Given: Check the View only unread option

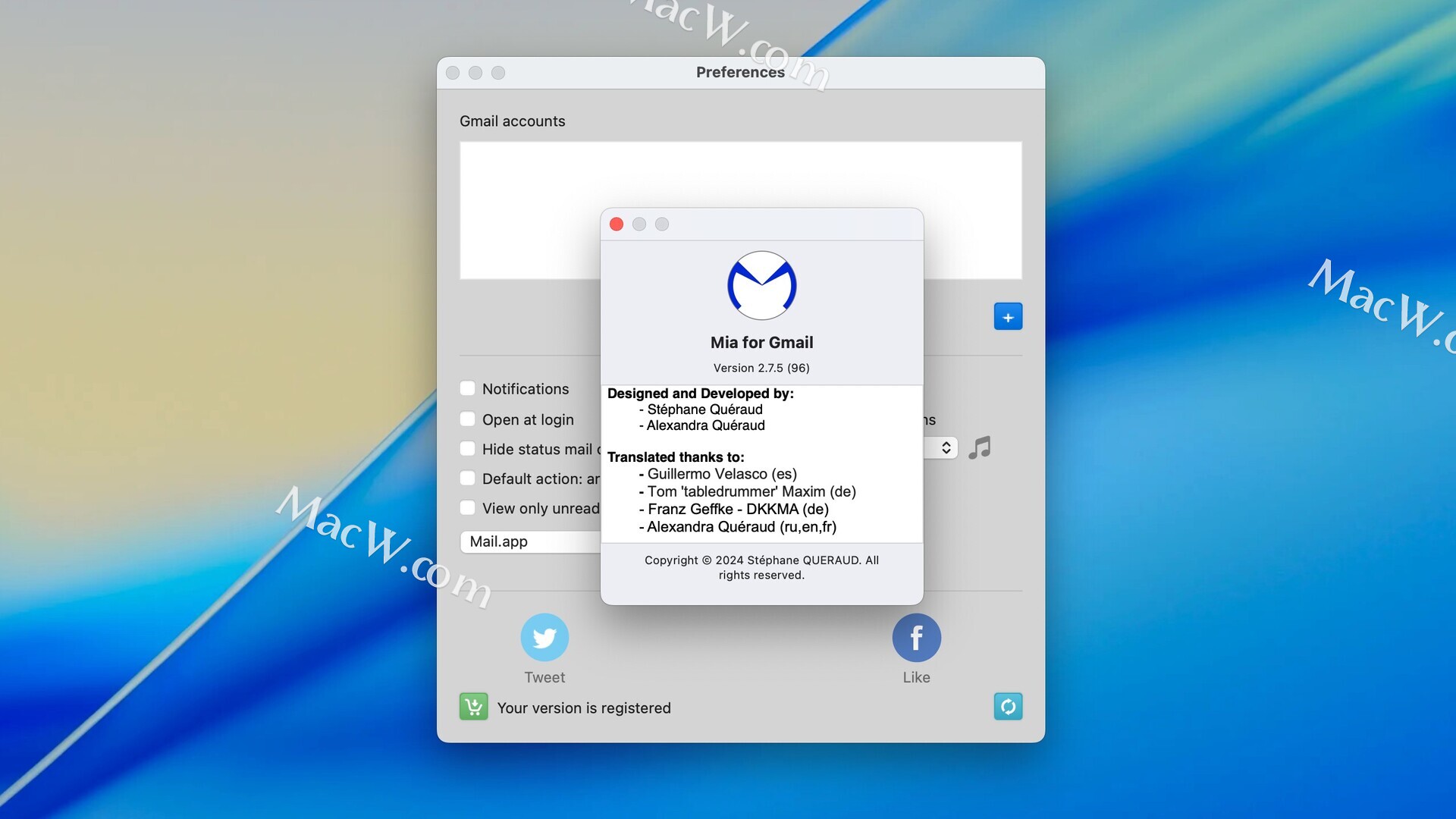Looking at the screenshot, I should (x=468, y=508).
